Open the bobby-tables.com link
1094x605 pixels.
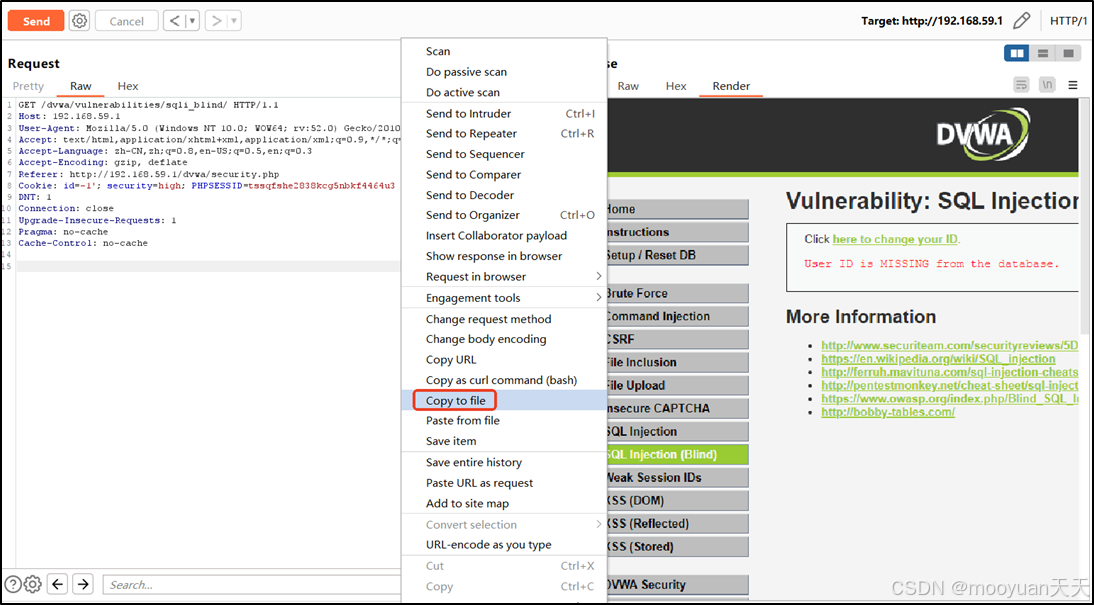click(888, 412)
